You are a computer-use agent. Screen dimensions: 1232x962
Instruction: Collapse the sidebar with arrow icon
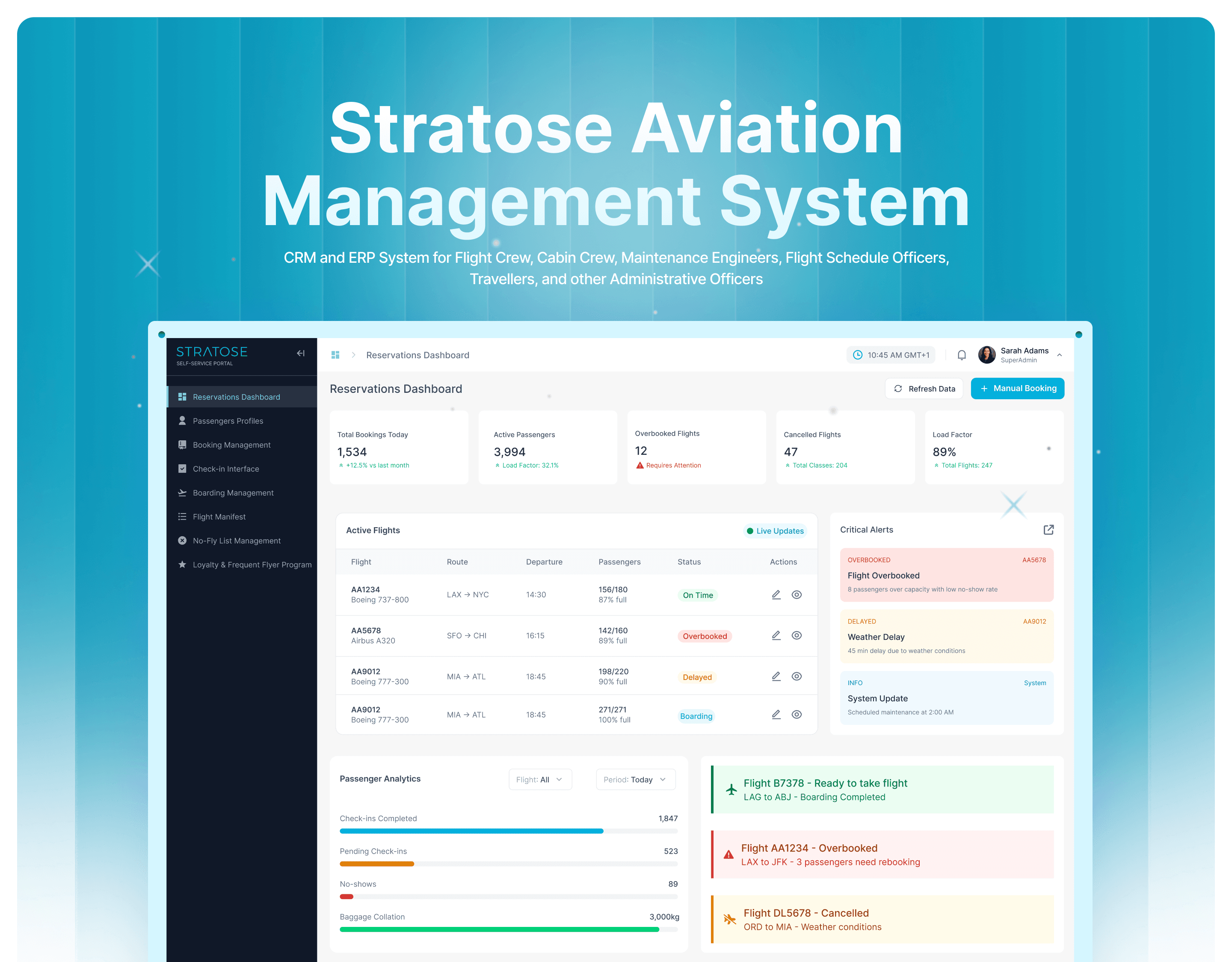[301, 353]
